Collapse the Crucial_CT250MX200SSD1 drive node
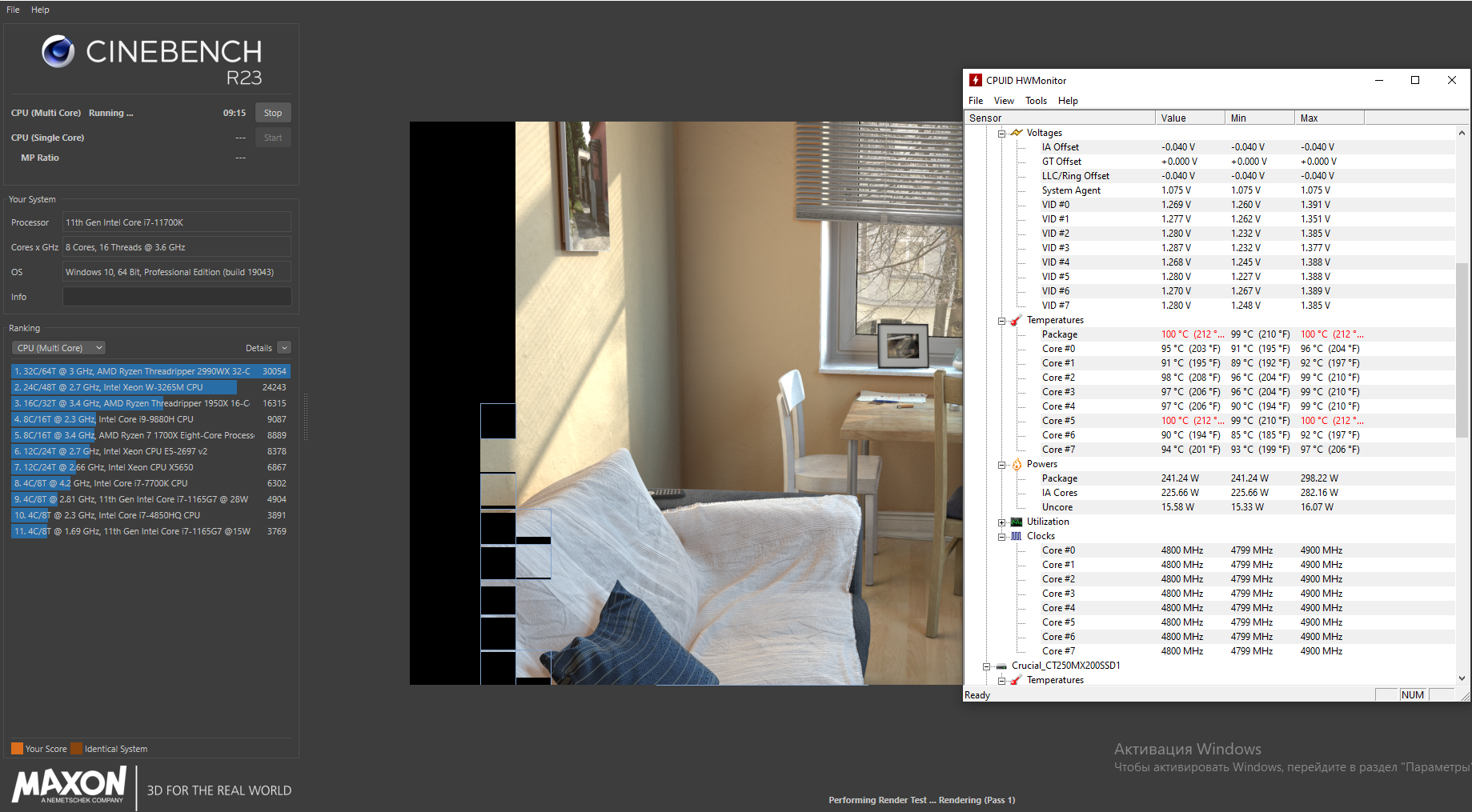Viewport: 1472px width, 812px height. pyautogui.click(x=987, y=666)
